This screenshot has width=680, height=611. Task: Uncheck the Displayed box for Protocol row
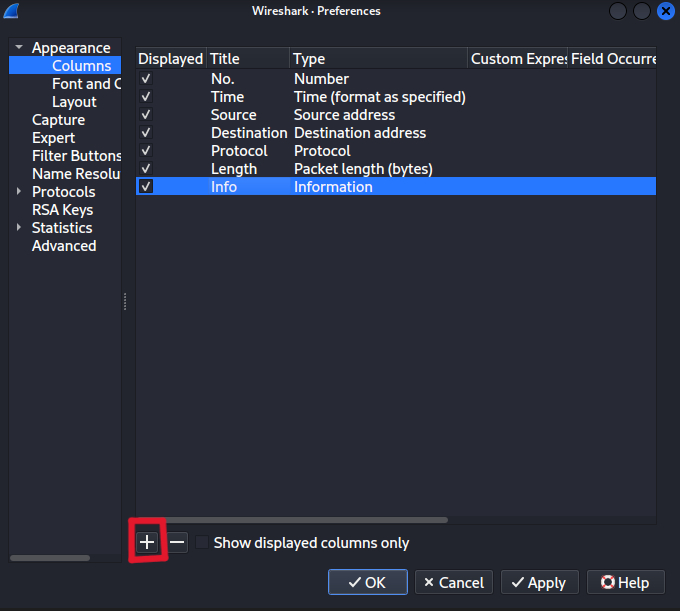click(x=146, y=151)
